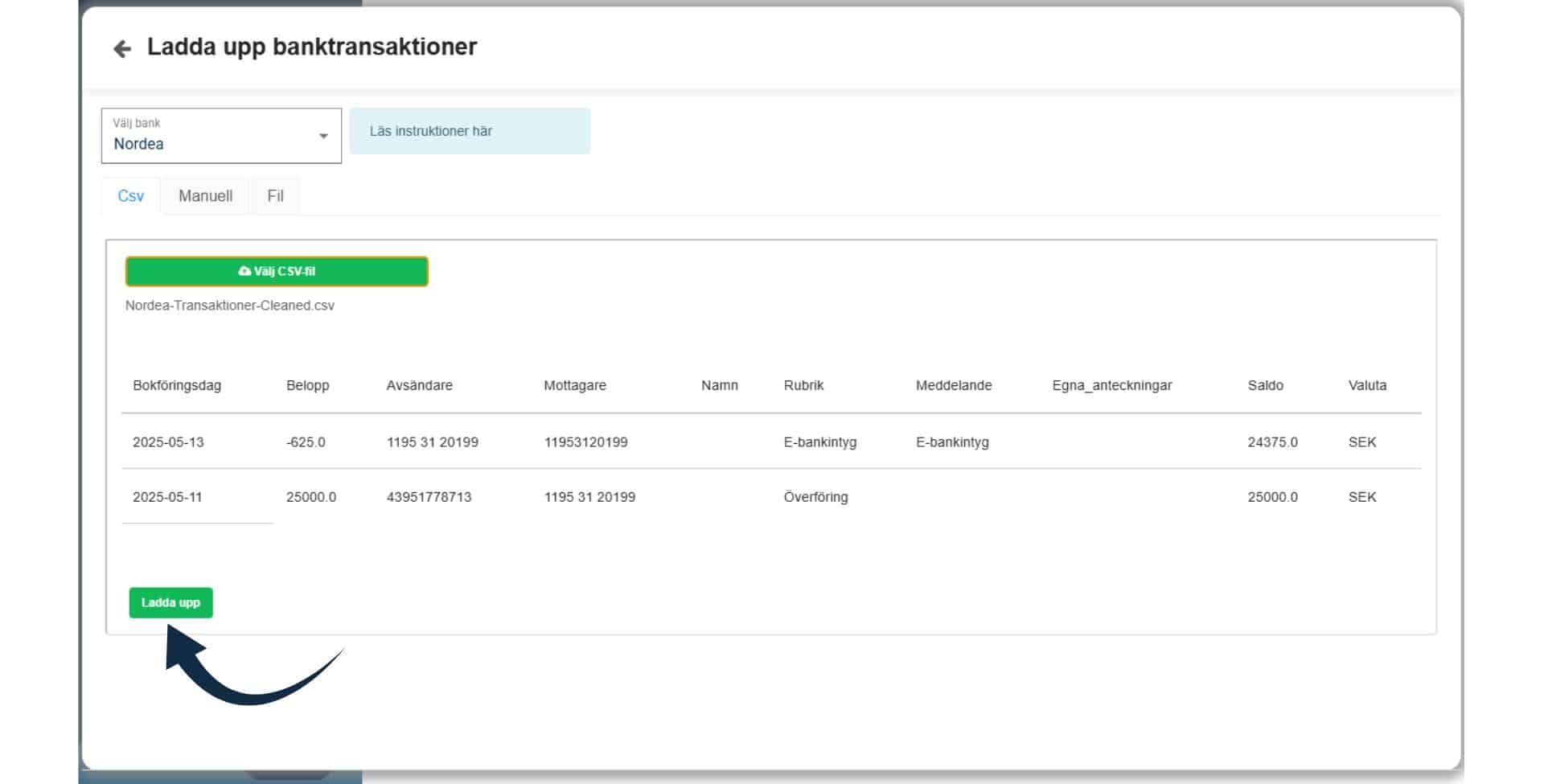Click the Välj CSV-fil button
Viewport: 1544px width, 784px height.
coord(277,272)
